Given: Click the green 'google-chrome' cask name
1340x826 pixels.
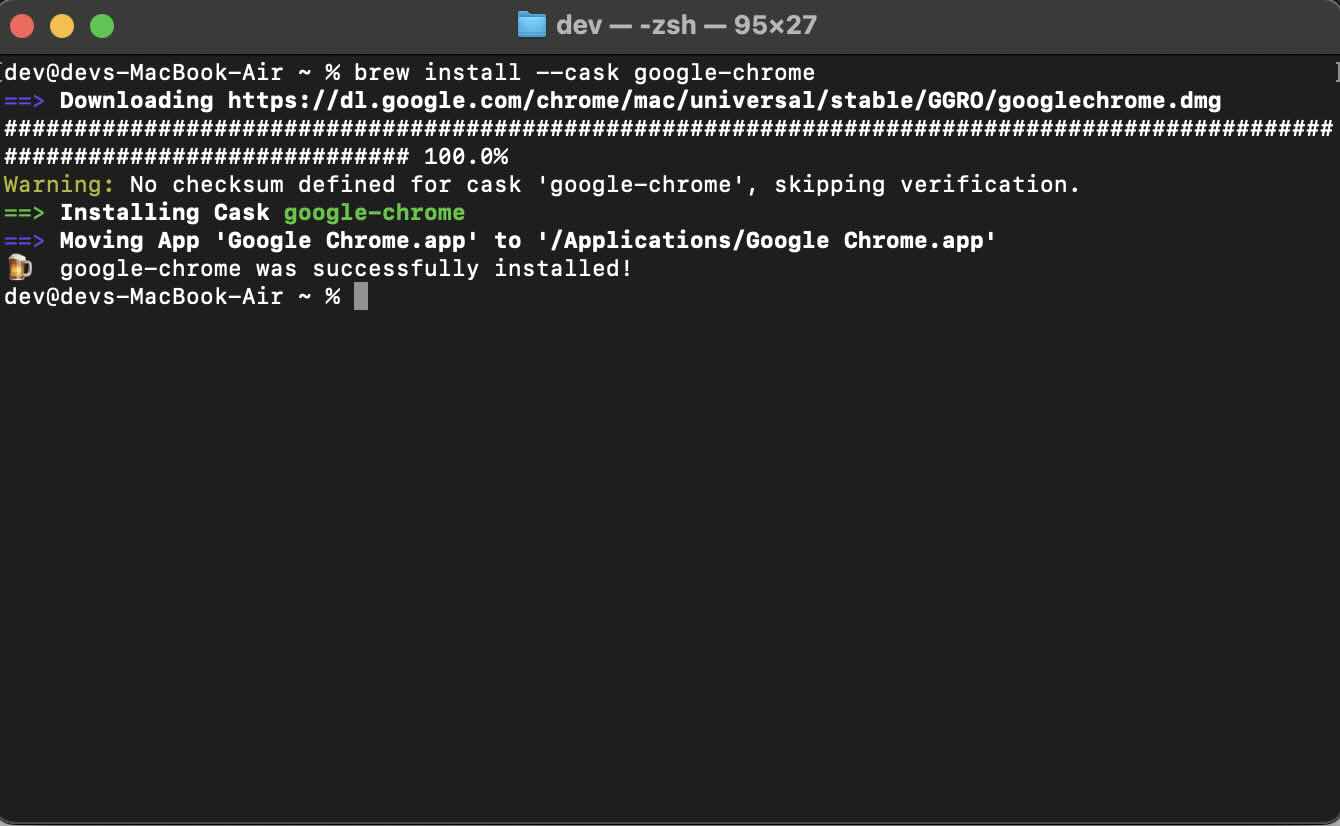Looking at the screenshot, I should pos(373,212).
